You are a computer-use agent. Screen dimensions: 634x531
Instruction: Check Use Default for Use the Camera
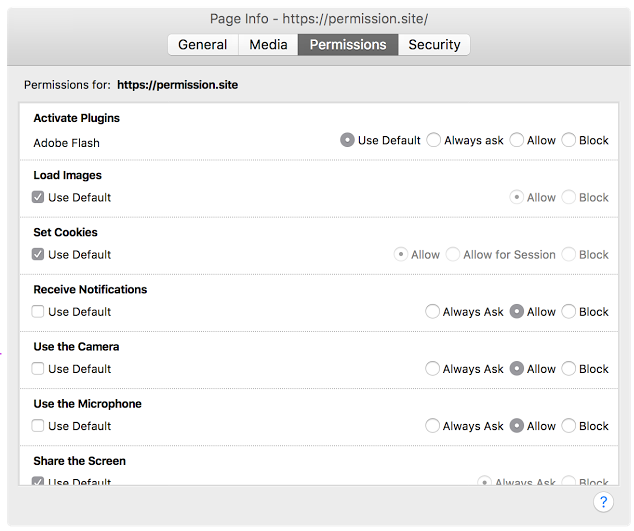click(38, 369)
